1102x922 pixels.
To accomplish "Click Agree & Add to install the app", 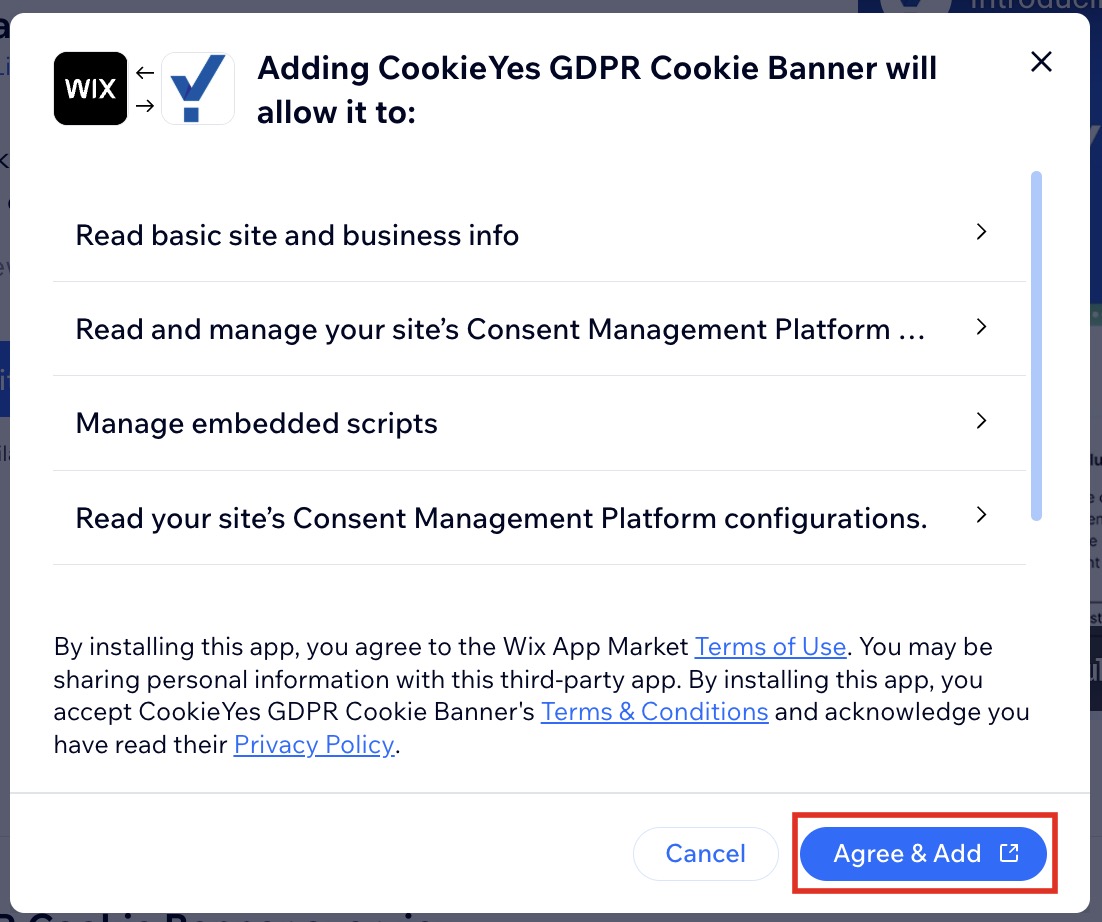I will click(x=923, y=854).
